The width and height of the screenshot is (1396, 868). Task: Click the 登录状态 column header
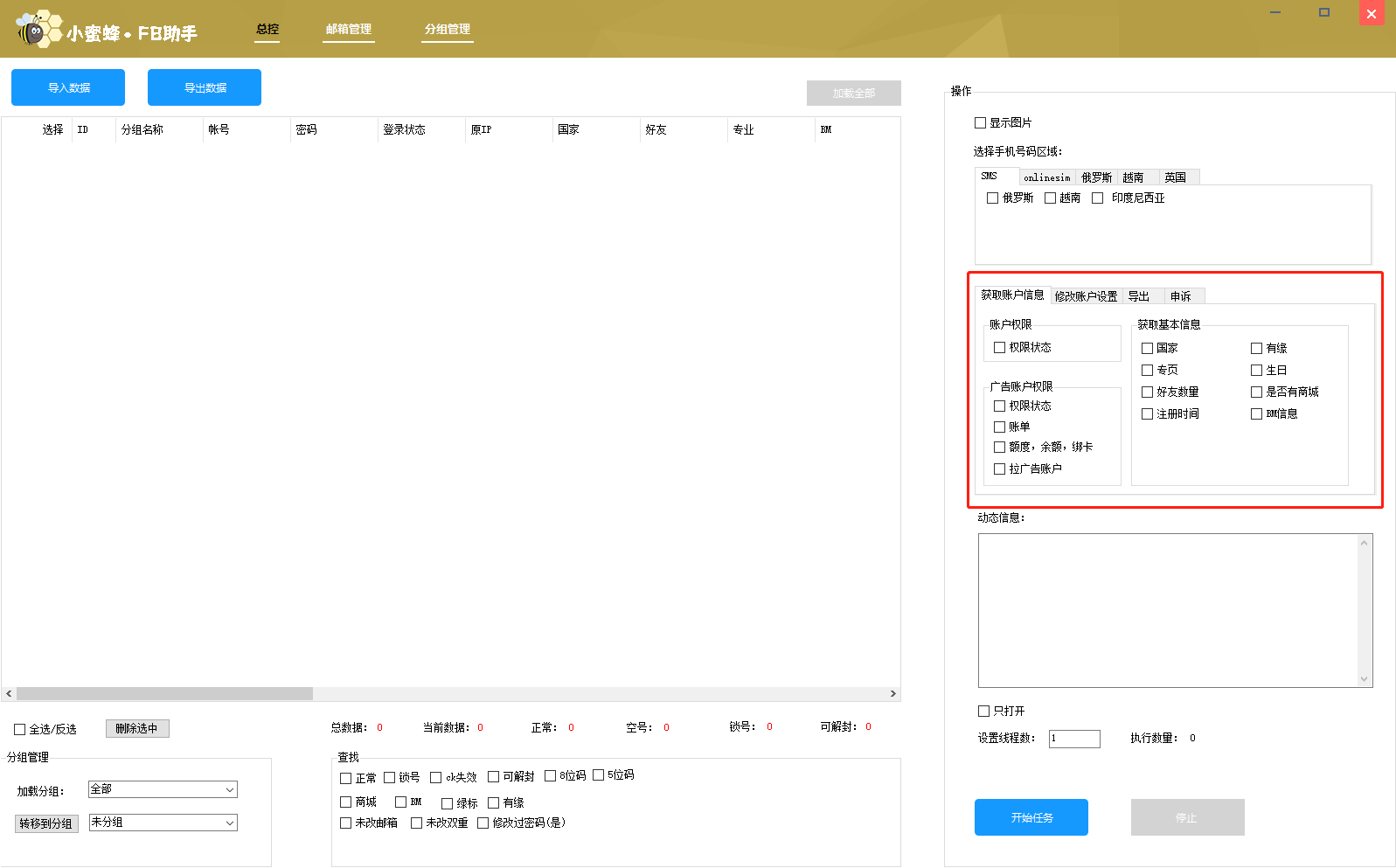tap(421, 129)
